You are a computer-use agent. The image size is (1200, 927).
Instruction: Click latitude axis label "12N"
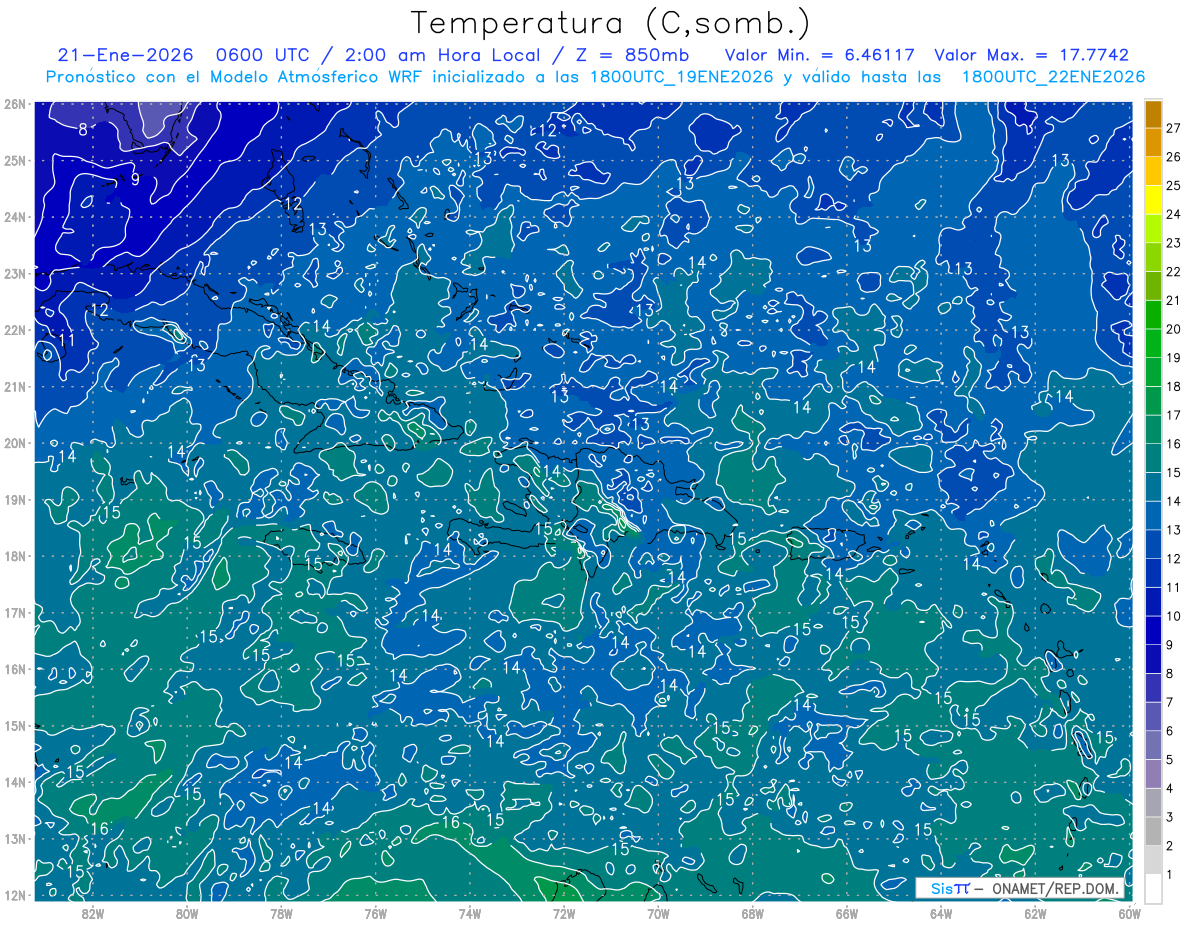click(x=14, y=895)
